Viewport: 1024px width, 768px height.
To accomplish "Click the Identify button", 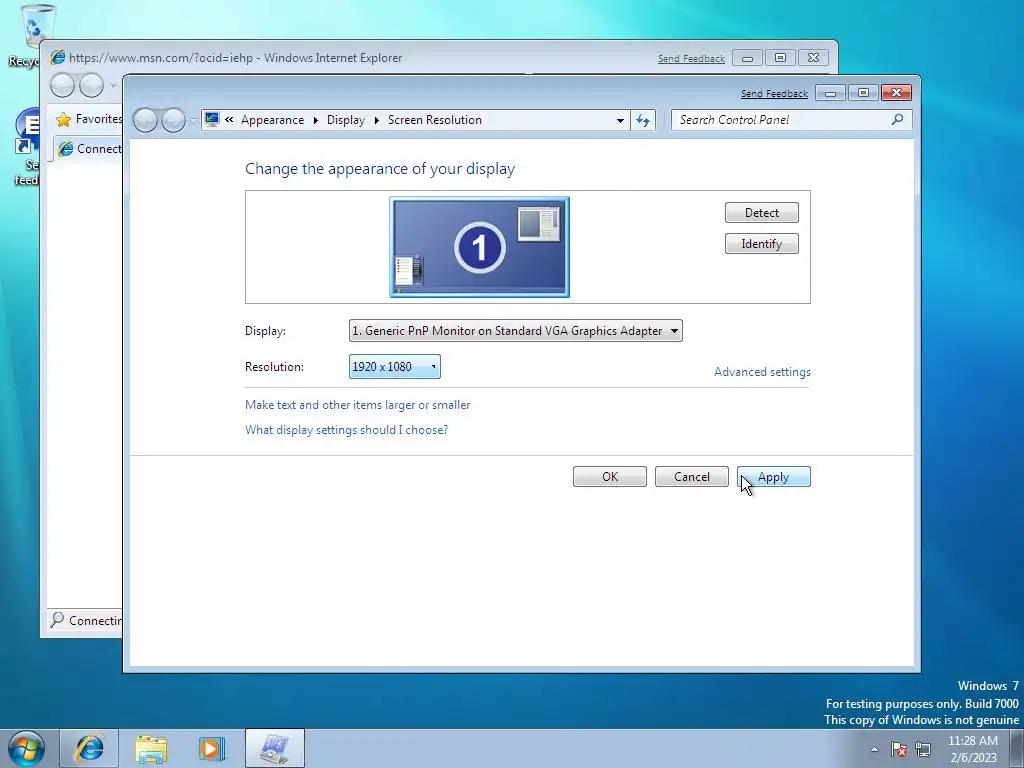I will click(761, 244).
